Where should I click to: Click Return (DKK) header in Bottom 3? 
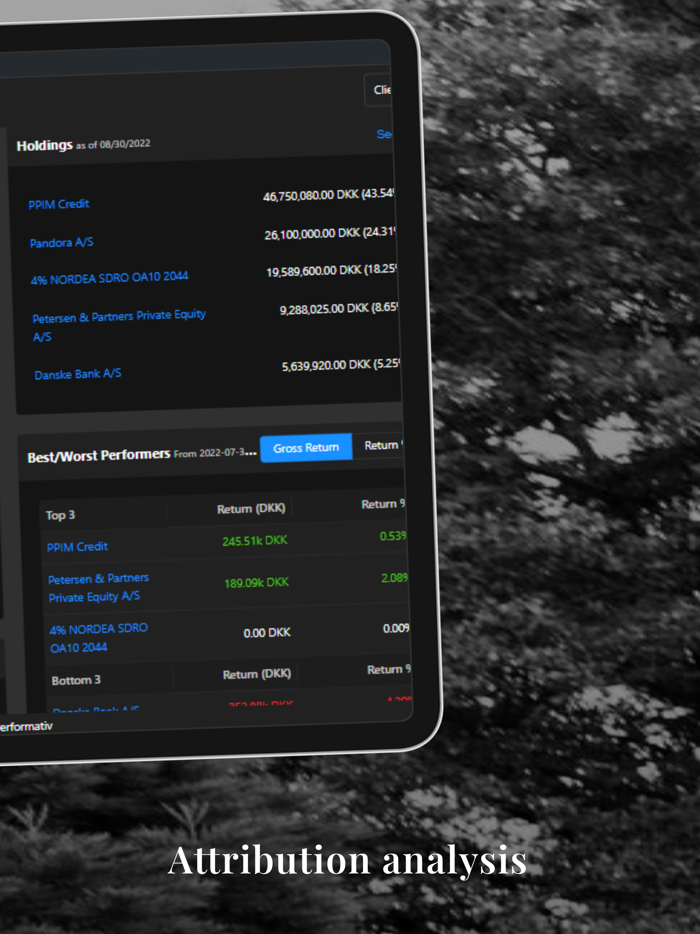pyautogui.click(x=257, y=674)
